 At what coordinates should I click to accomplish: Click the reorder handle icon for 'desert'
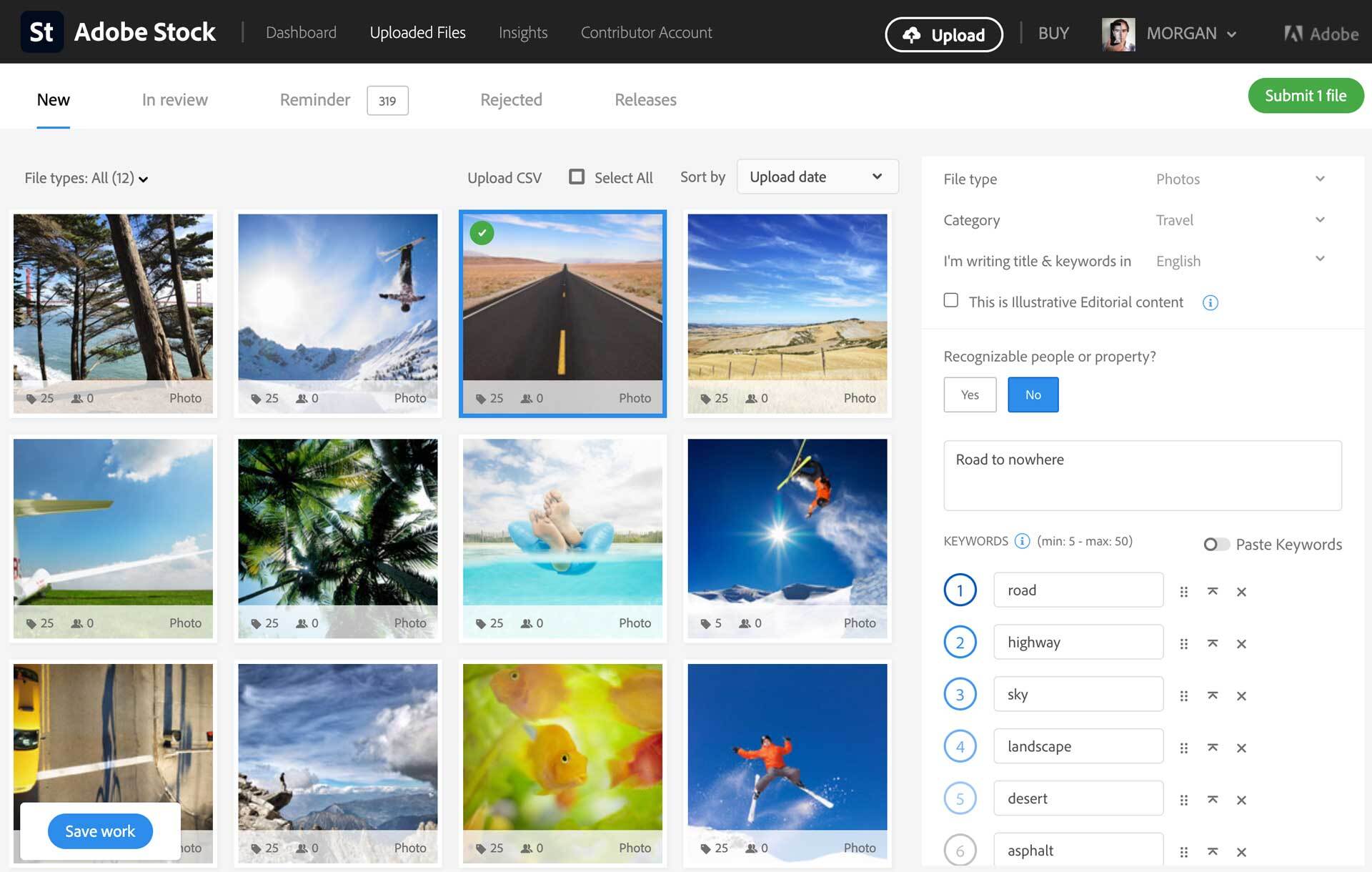click(1183, 797)
